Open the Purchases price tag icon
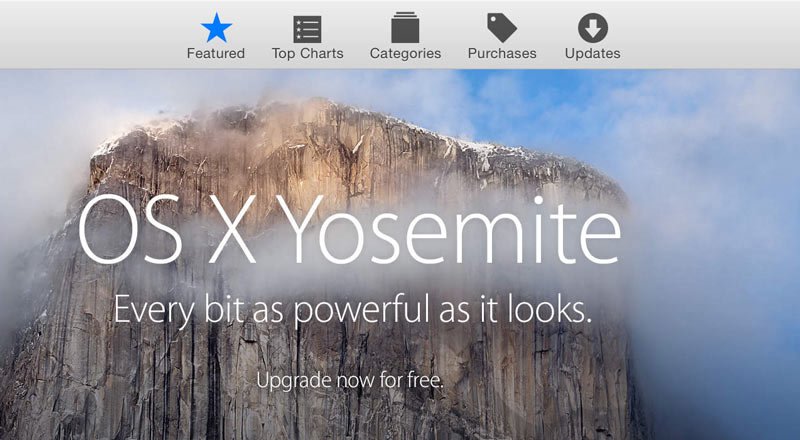Viewport: 800px width, 440px height. 502,28
